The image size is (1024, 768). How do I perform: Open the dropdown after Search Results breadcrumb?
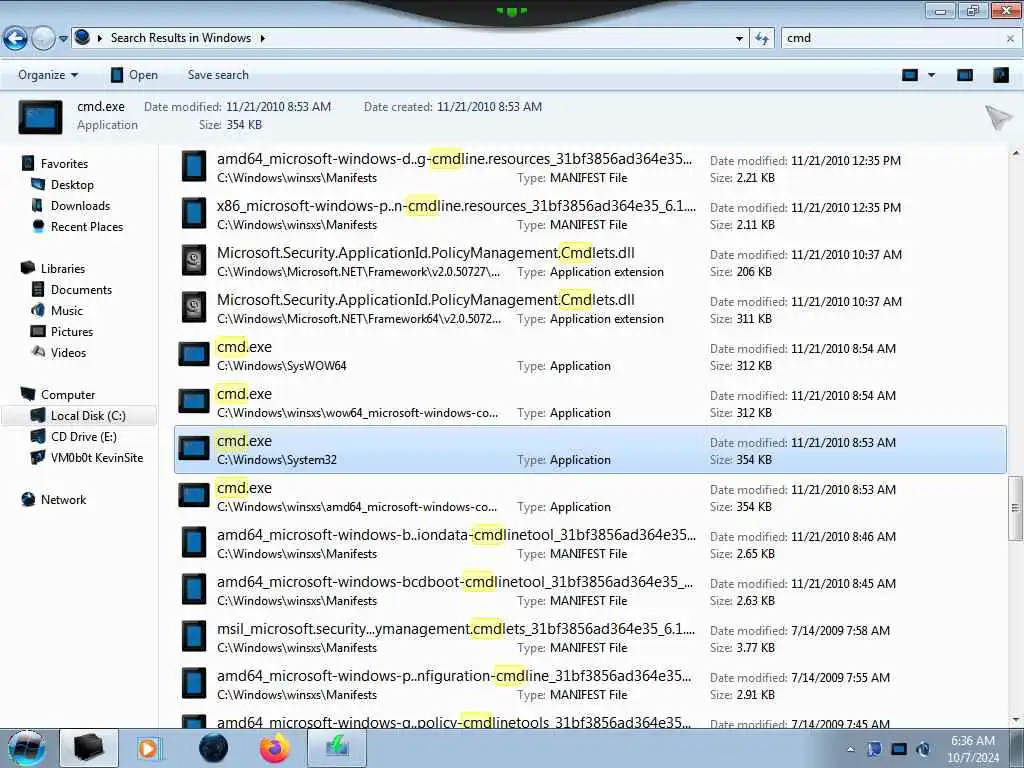click(x=263, y=39)
